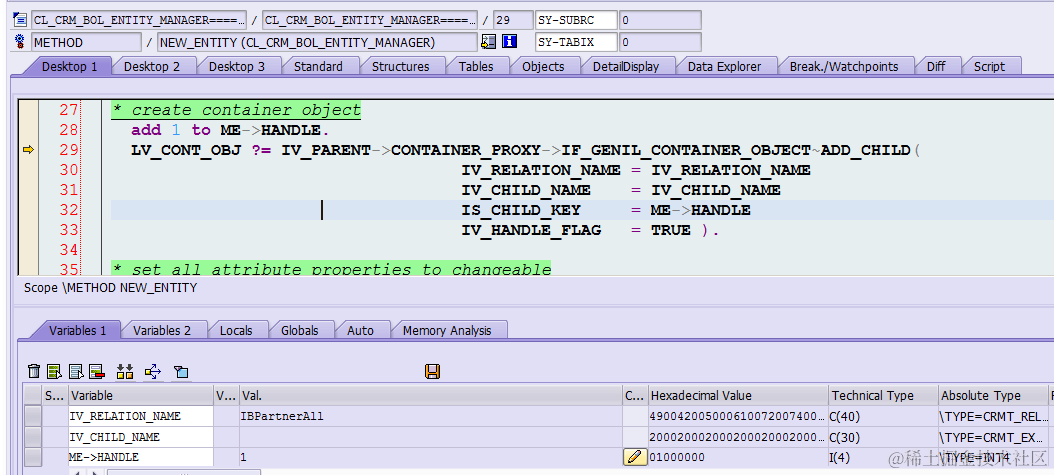Click the I(4) technical type cell
Image resolution: width=1054 pixels, height=475 pixels.
(x=883, y=457)
